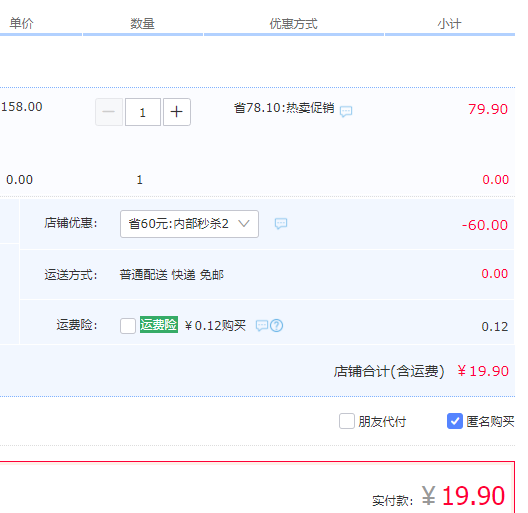
Task: Click the 实付款 ¥19.90 total amount
Action: click(x=463, y=496)
